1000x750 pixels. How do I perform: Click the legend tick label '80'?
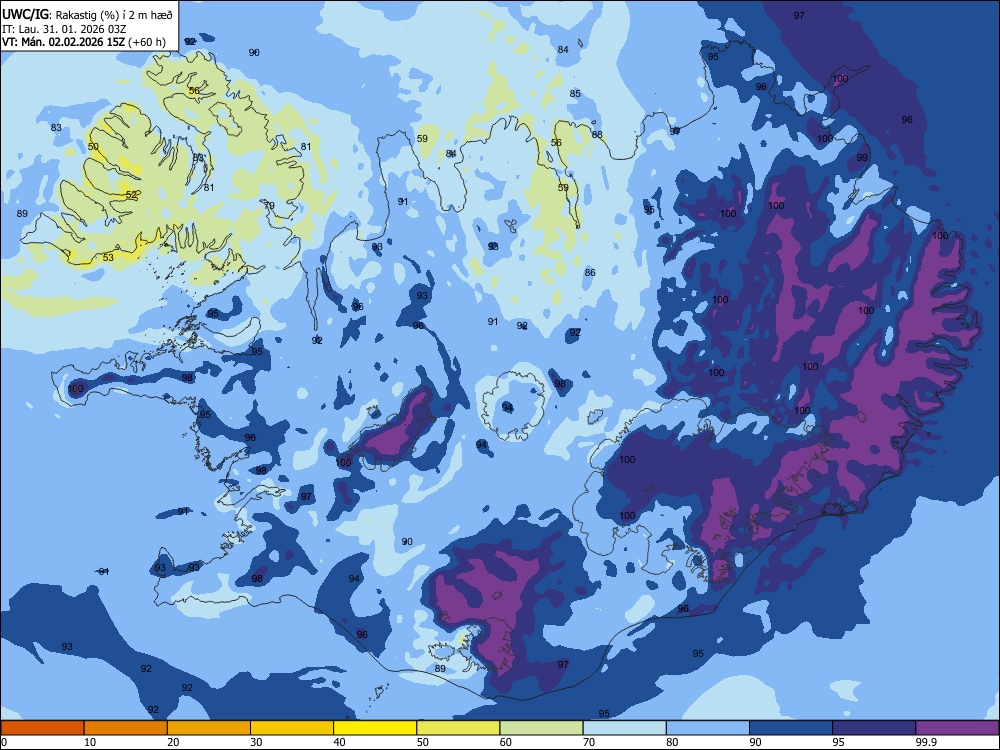[672, 742]
